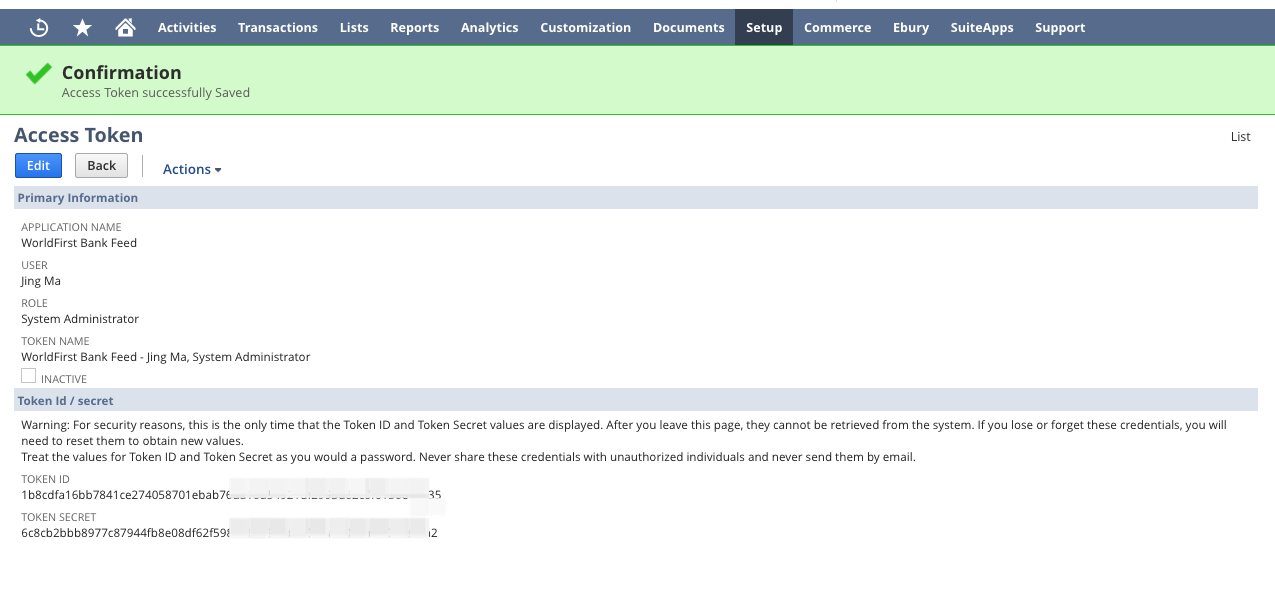Select the Setup menu
The width and height of the screenshot is (1275, 608).
pyautogui.click(x=764, y=28)
